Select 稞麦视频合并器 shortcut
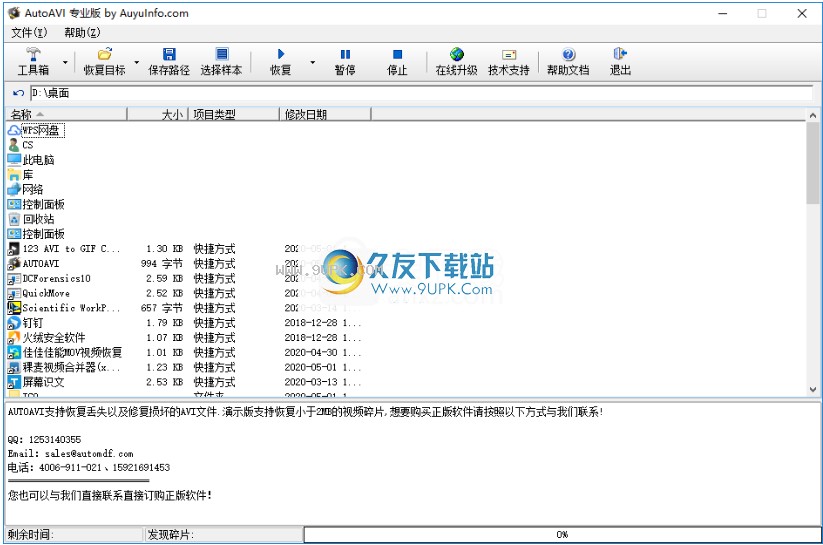The width and height of the screenshot is (823, 545). [x=64, y=367]
